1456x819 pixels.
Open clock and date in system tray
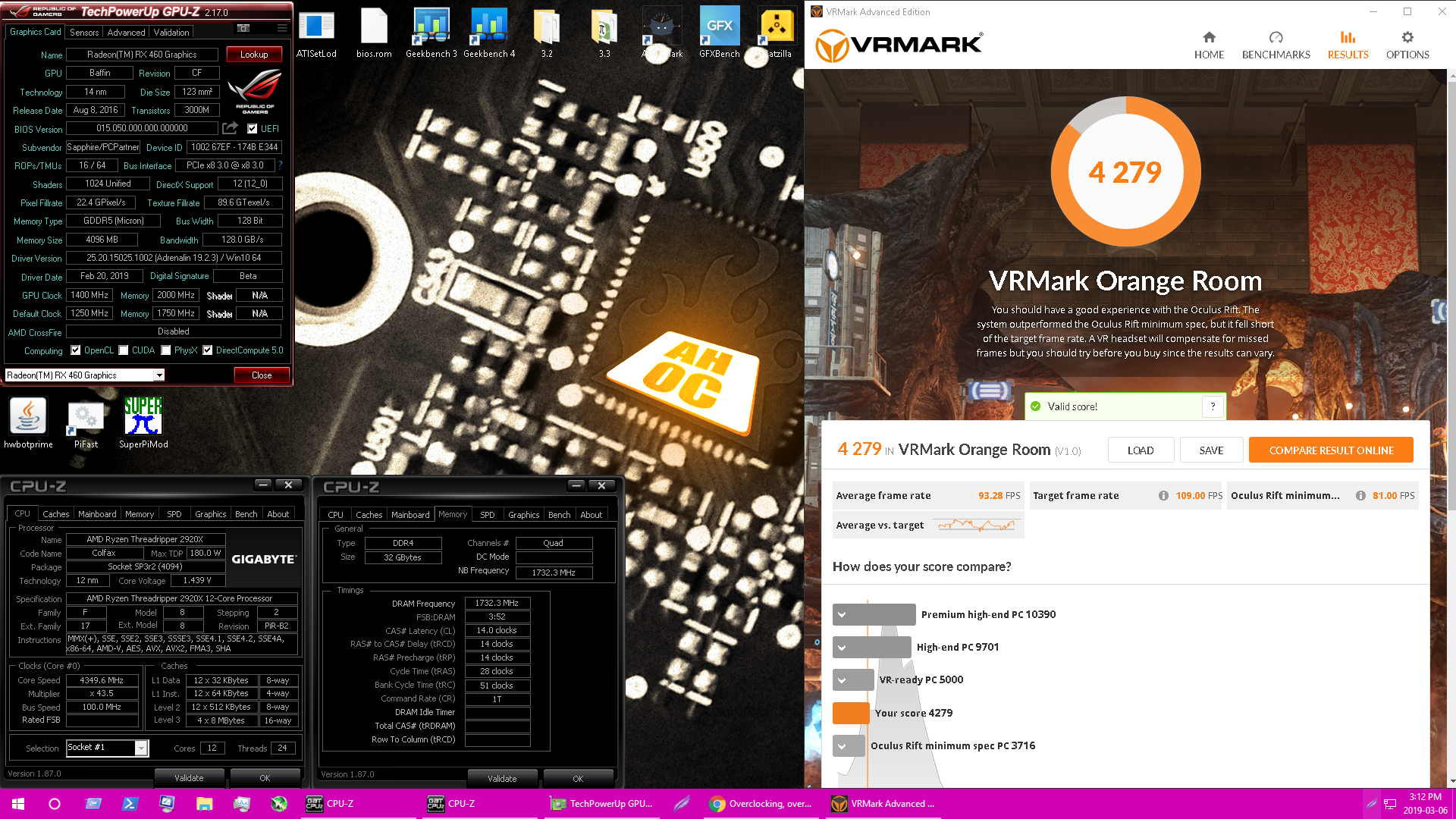pos(1425,804)
